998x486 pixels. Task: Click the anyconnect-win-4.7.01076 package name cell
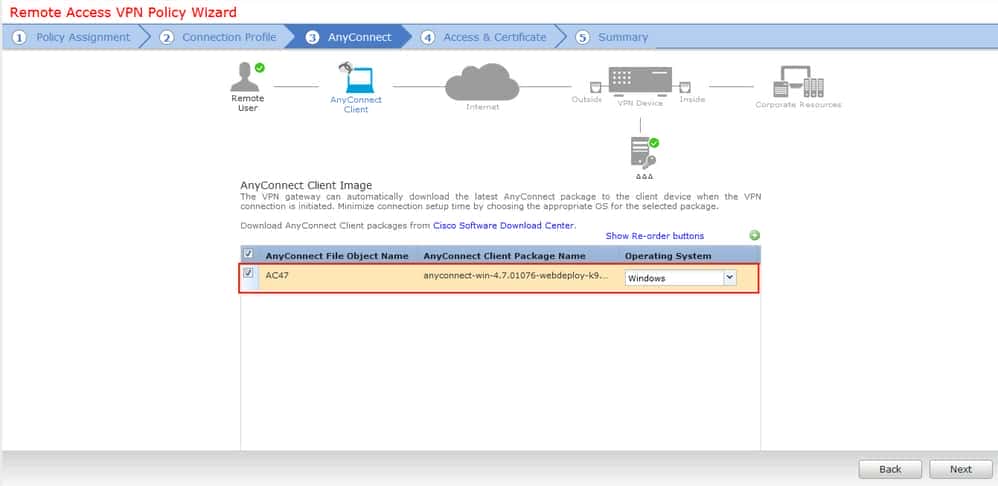pos(516,277)
